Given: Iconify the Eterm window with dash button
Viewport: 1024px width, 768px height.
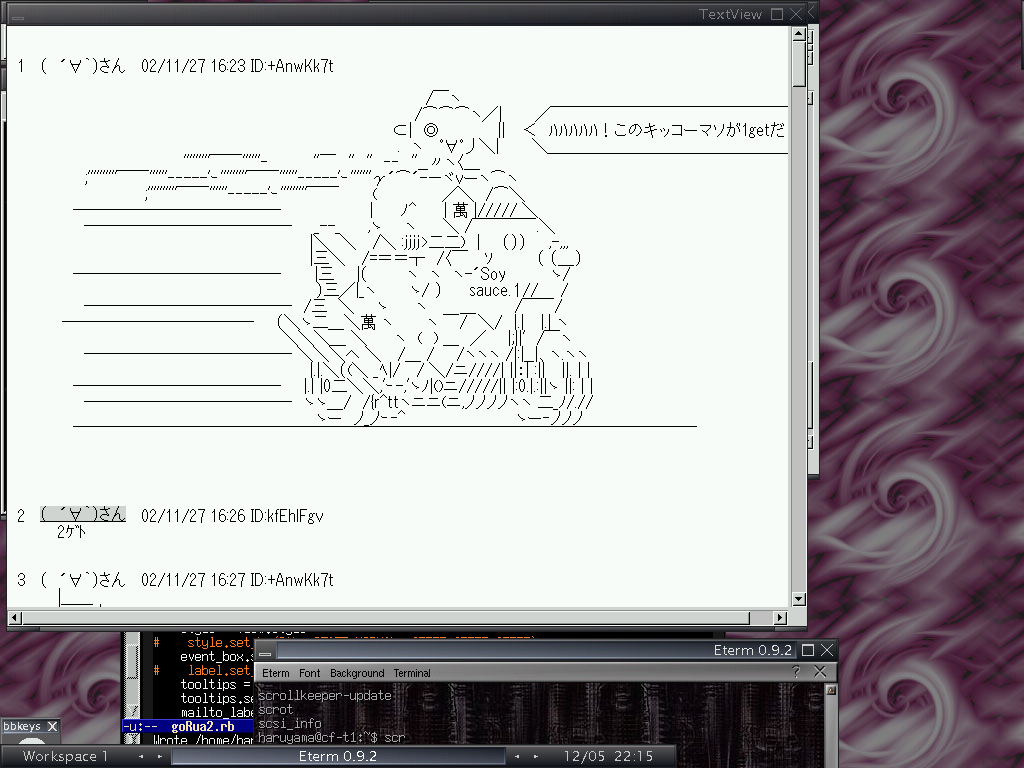Looking at the screenshot, I should [x=265, y=652].
